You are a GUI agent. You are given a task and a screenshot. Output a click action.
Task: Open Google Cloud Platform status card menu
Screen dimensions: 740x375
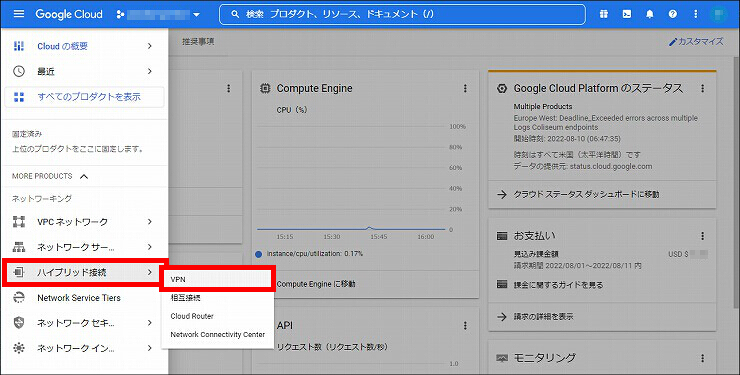point(702,88)
